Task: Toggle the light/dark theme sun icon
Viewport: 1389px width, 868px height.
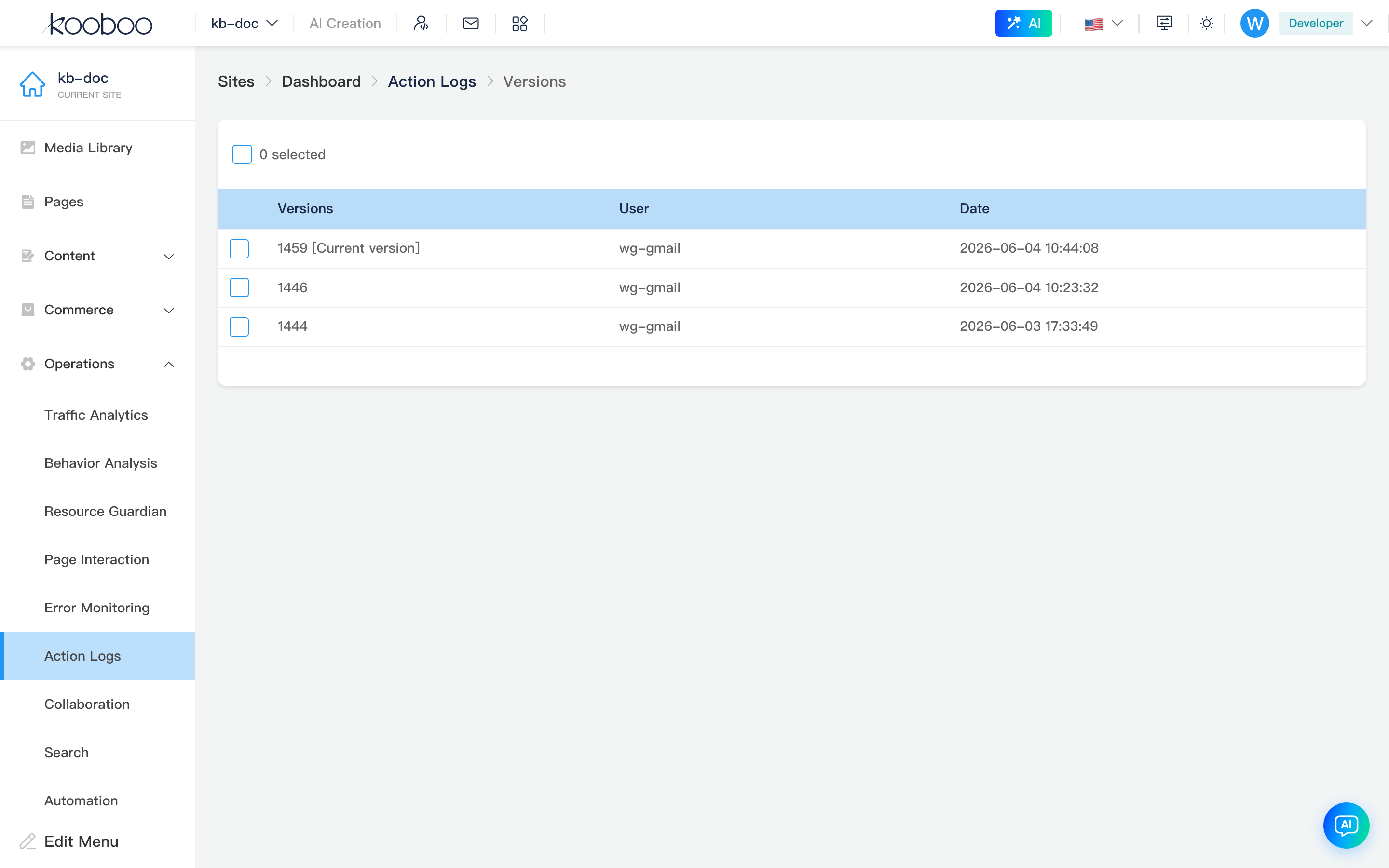Action: (x=1207, y=23)
